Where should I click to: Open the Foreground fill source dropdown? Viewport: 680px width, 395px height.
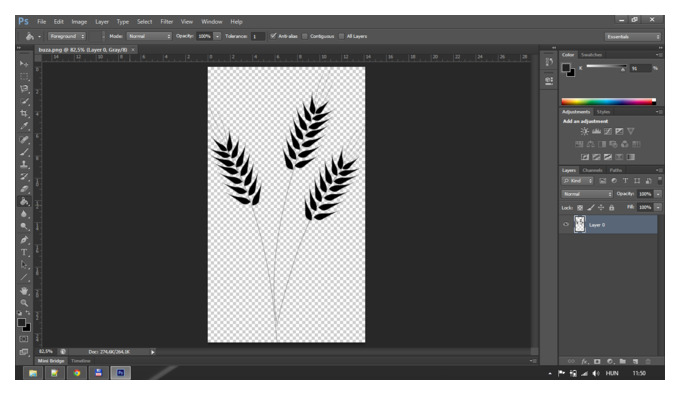click(67, 36)
